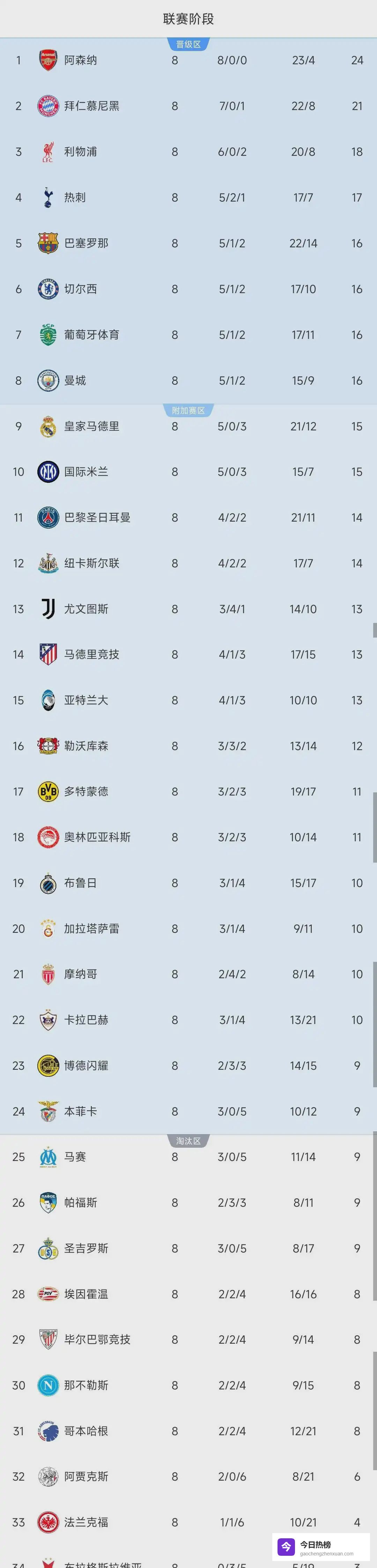Click the Atlético Madrid club crest
The height and width of the screenshot is (1568, 377).
click(48, 655)
